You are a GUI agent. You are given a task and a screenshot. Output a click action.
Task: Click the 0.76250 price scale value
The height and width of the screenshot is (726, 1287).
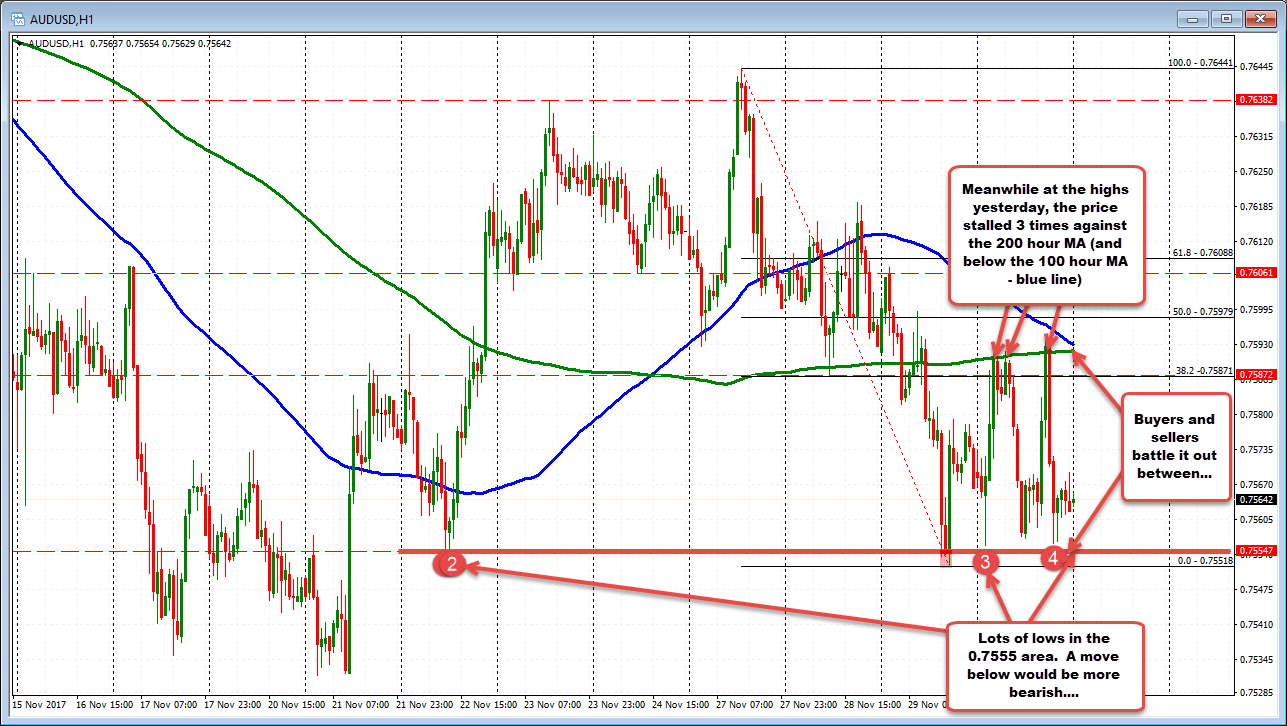pyautogui.click(x=1256, y=172)
